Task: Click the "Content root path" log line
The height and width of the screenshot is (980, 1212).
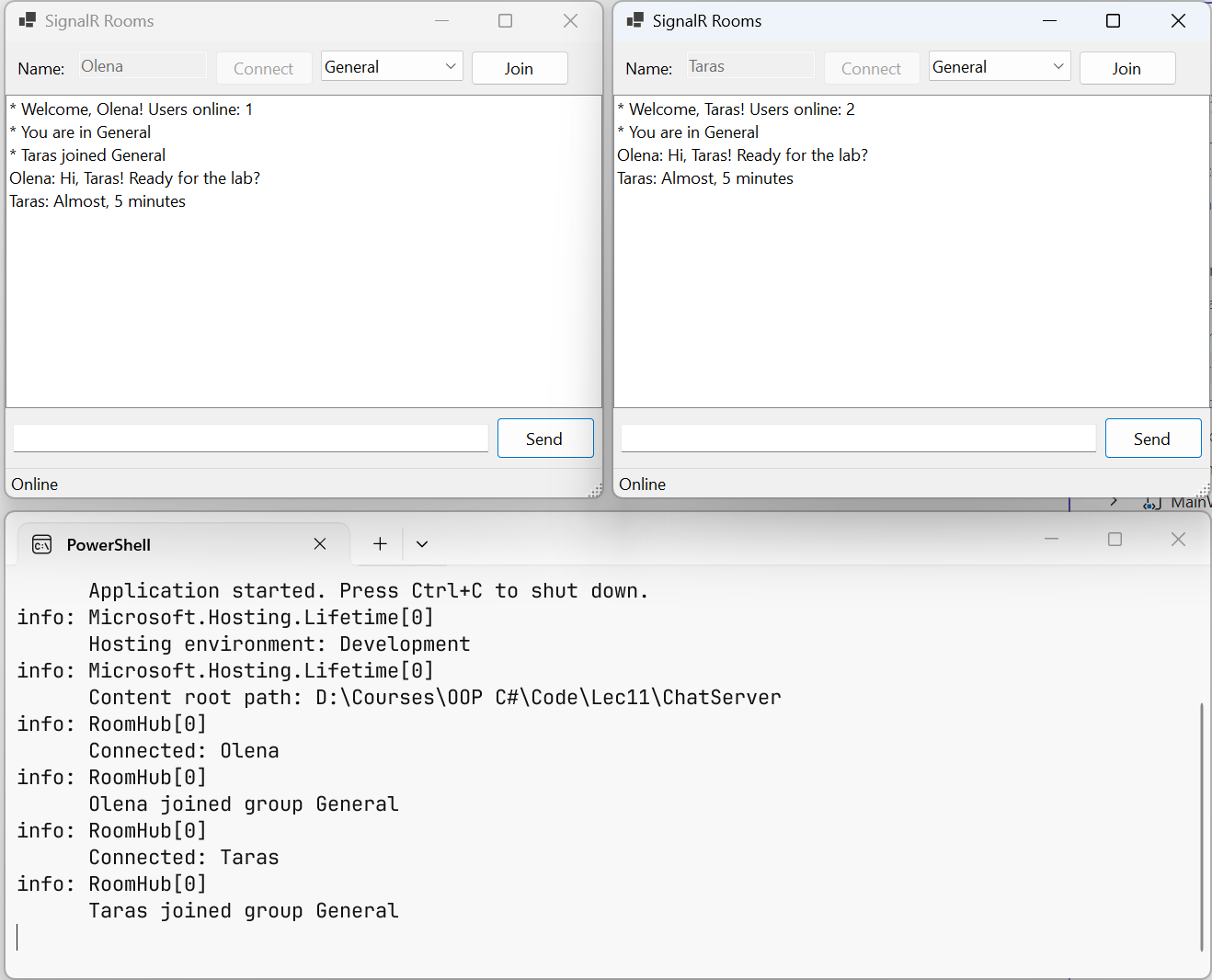Action: (435, 698)
